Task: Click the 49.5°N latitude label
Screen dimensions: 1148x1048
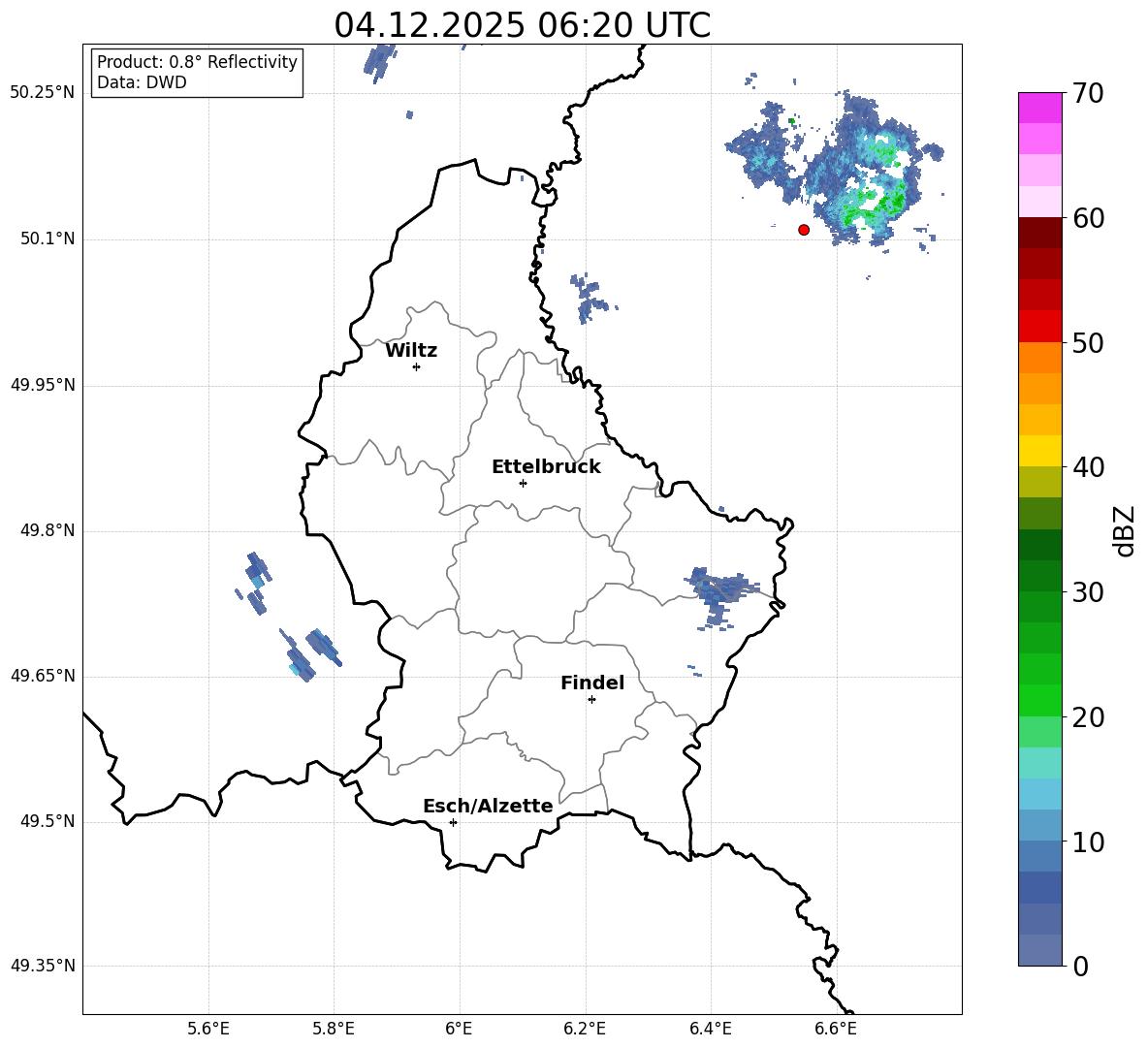Action: [48, 821]
